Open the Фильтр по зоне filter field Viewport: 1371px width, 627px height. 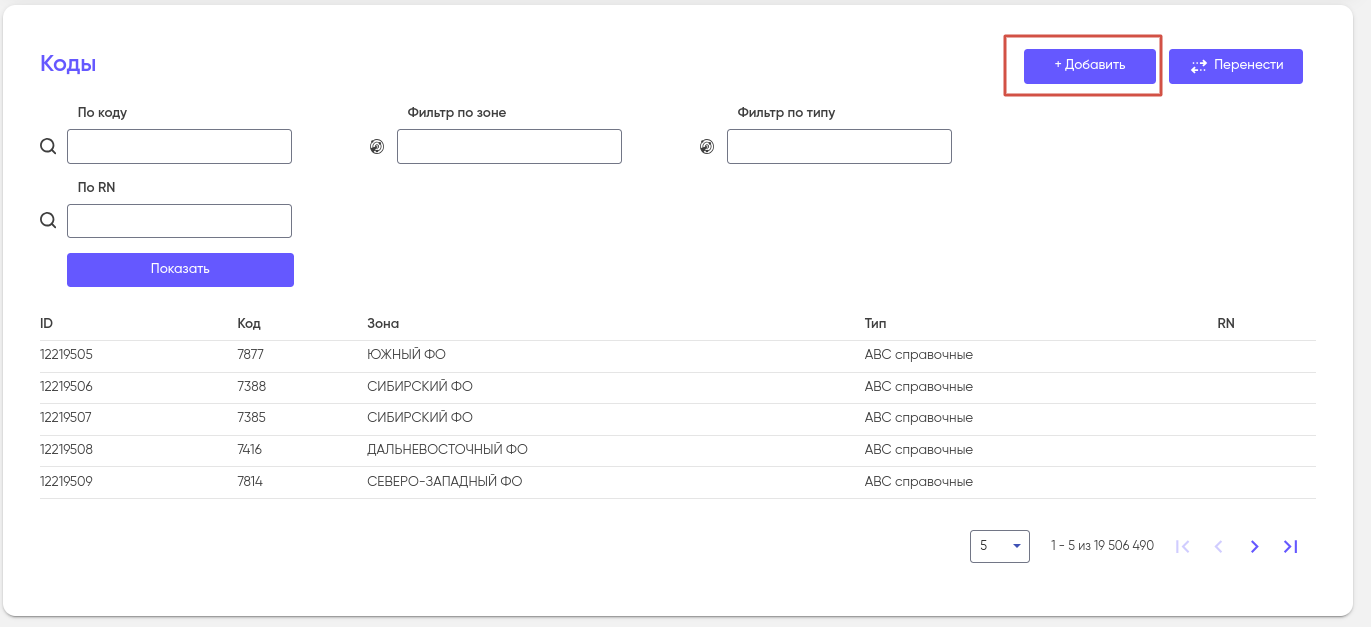[x=509, y=147]
